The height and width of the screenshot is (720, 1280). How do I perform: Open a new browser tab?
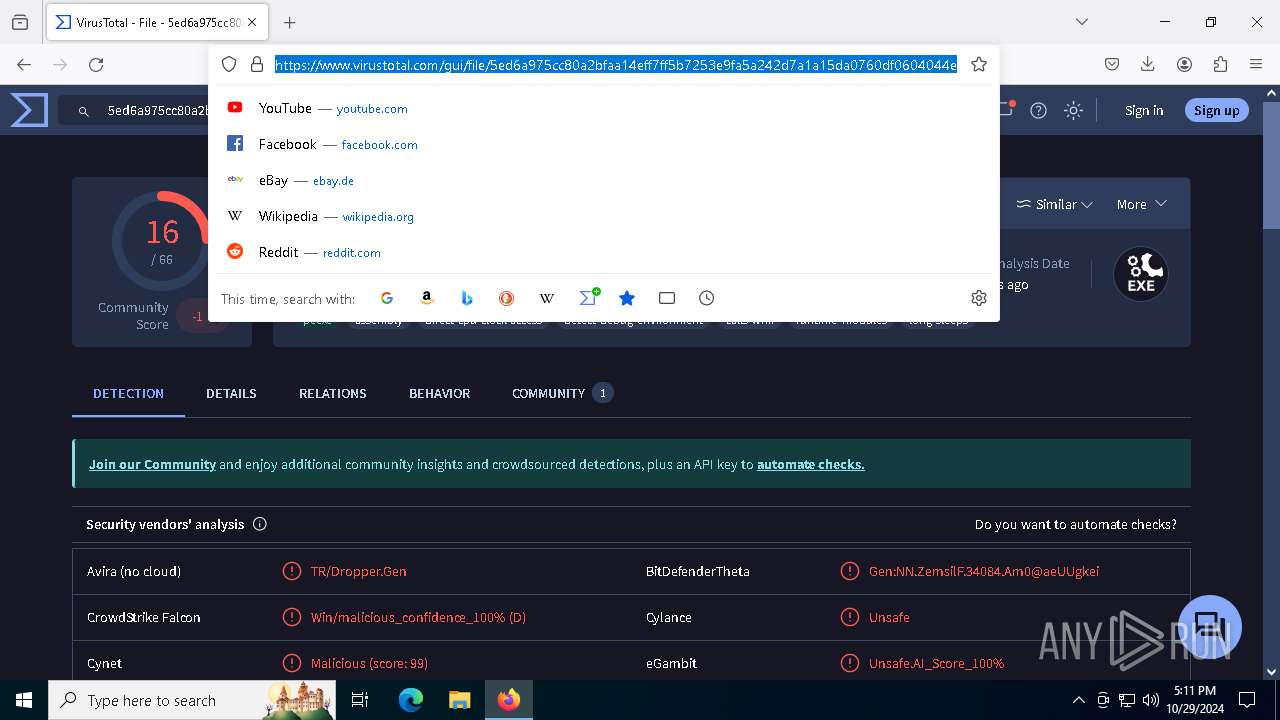pos(290,22)
